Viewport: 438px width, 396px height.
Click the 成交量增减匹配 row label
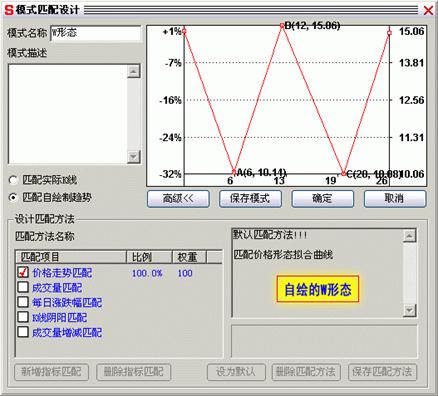[67, 332]
